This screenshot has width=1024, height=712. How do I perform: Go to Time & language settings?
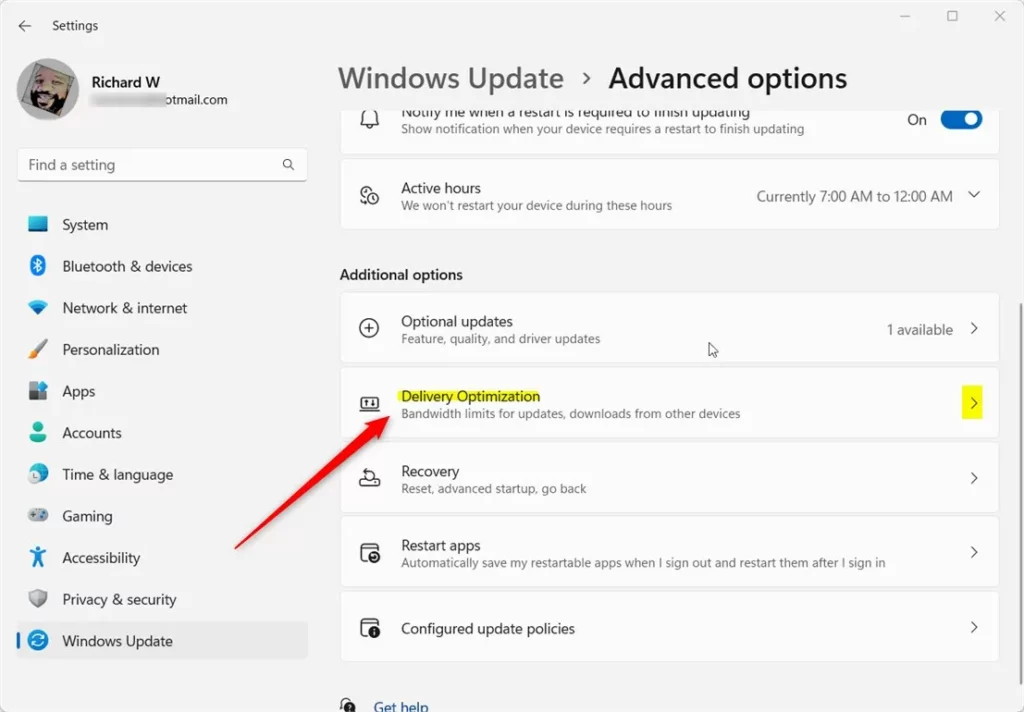click(x=162, y=474)
